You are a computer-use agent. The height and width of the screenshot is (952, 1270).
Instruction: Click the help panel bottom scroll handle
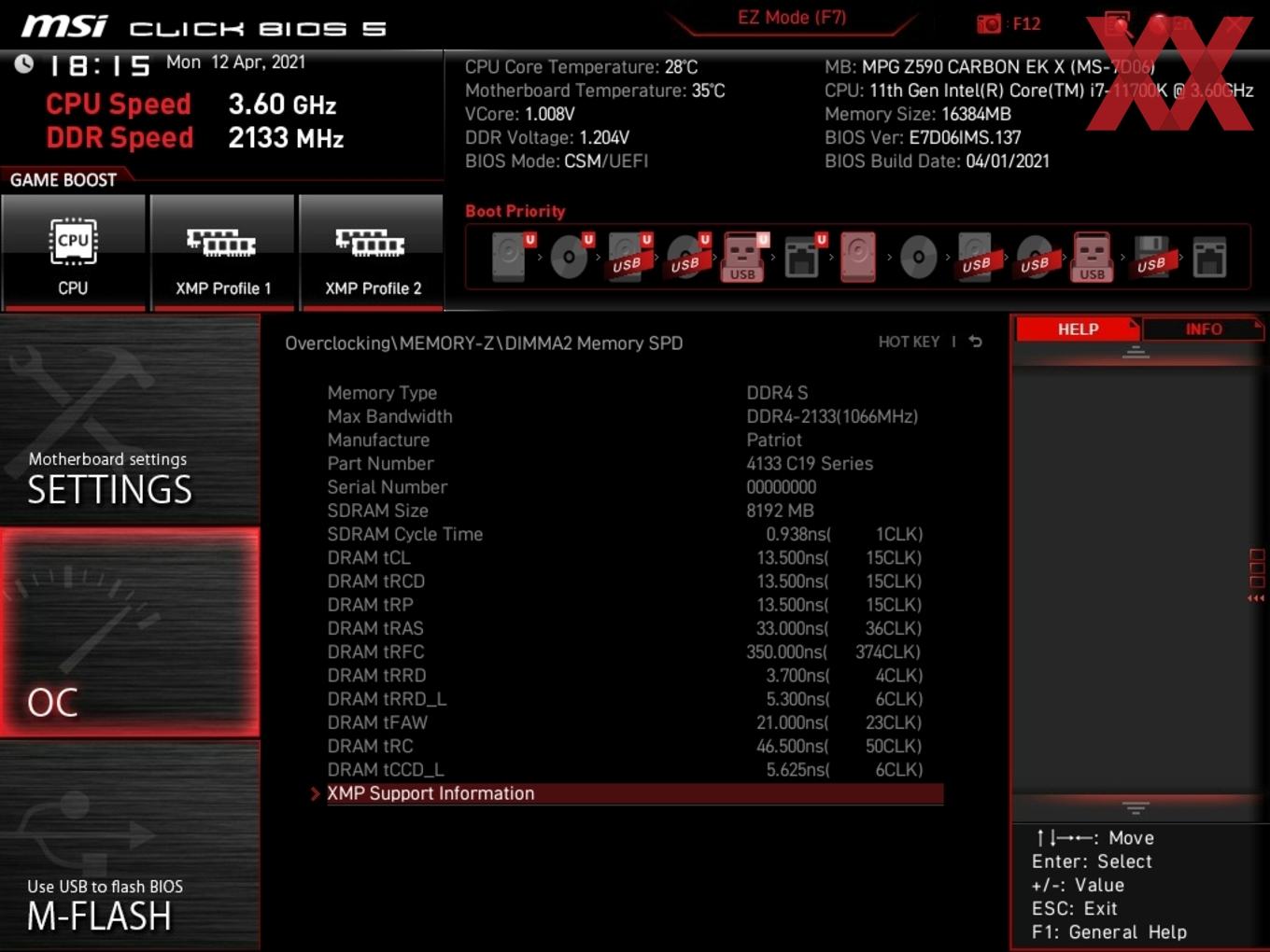(1136, 807)
